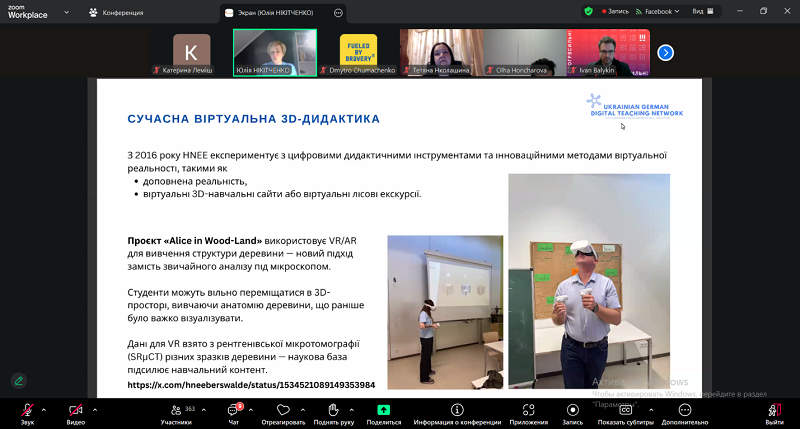Screen dimensions: 800x429
Task: Open Информация о конференции info
Action: coord(455,412)
